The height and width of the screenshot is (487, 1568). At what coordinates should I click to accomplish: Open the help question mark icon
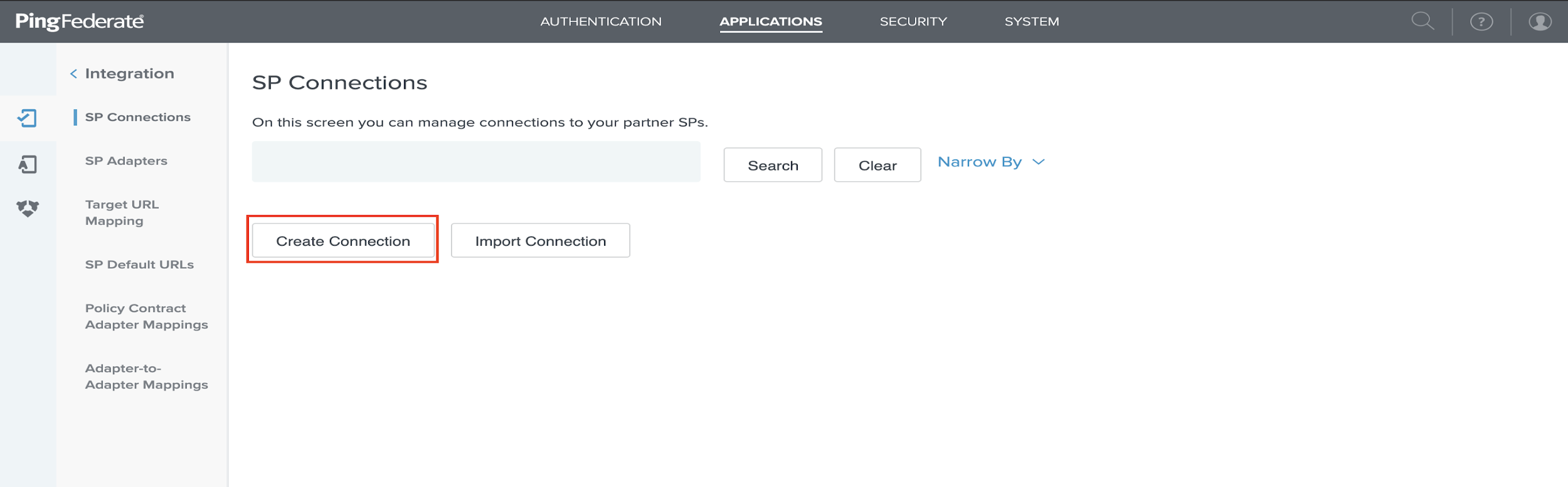tap(1481, 22)
